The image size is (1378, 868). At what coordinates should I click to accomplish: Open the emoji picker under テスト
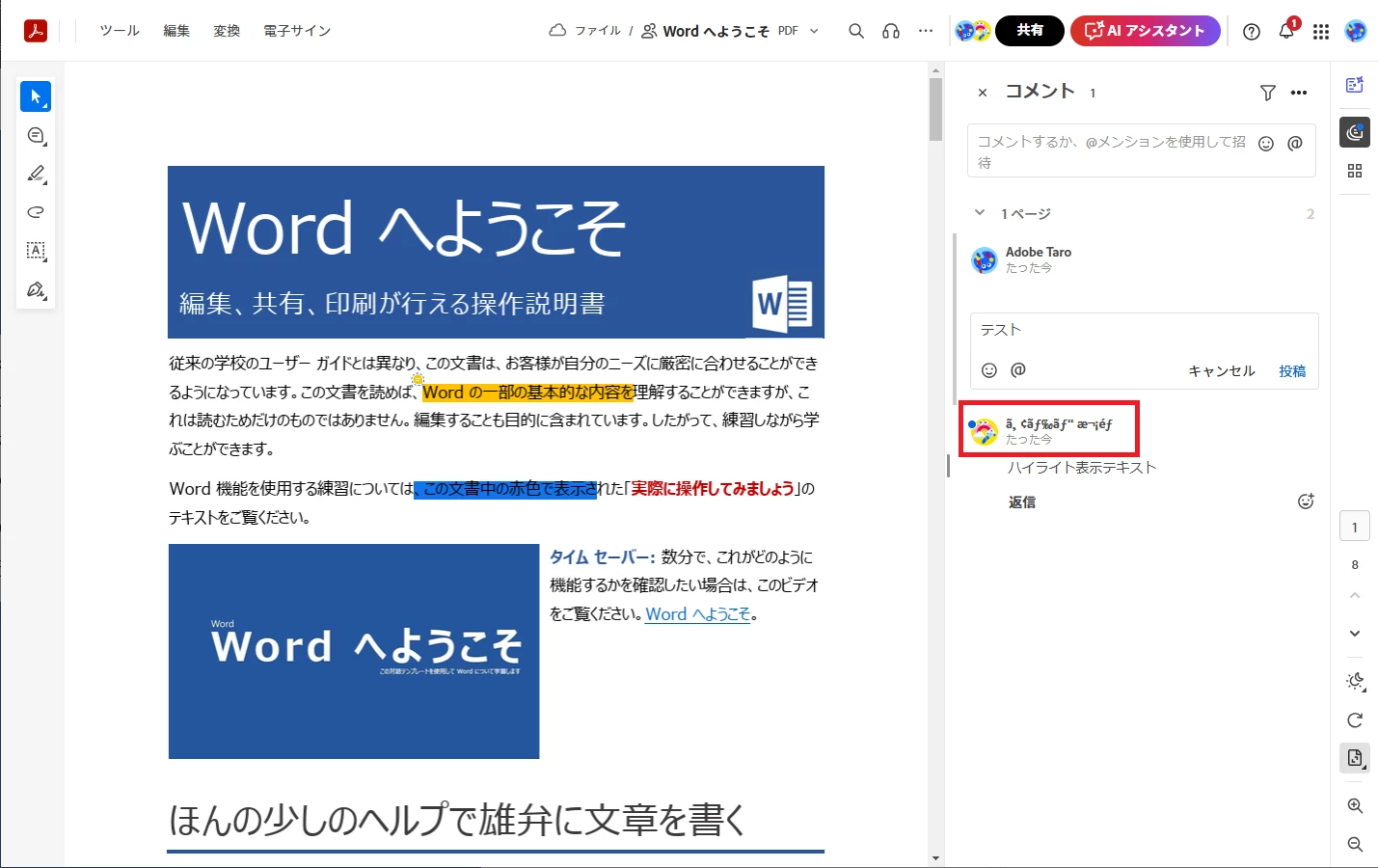pyautogui.click(x=989, y=370)
